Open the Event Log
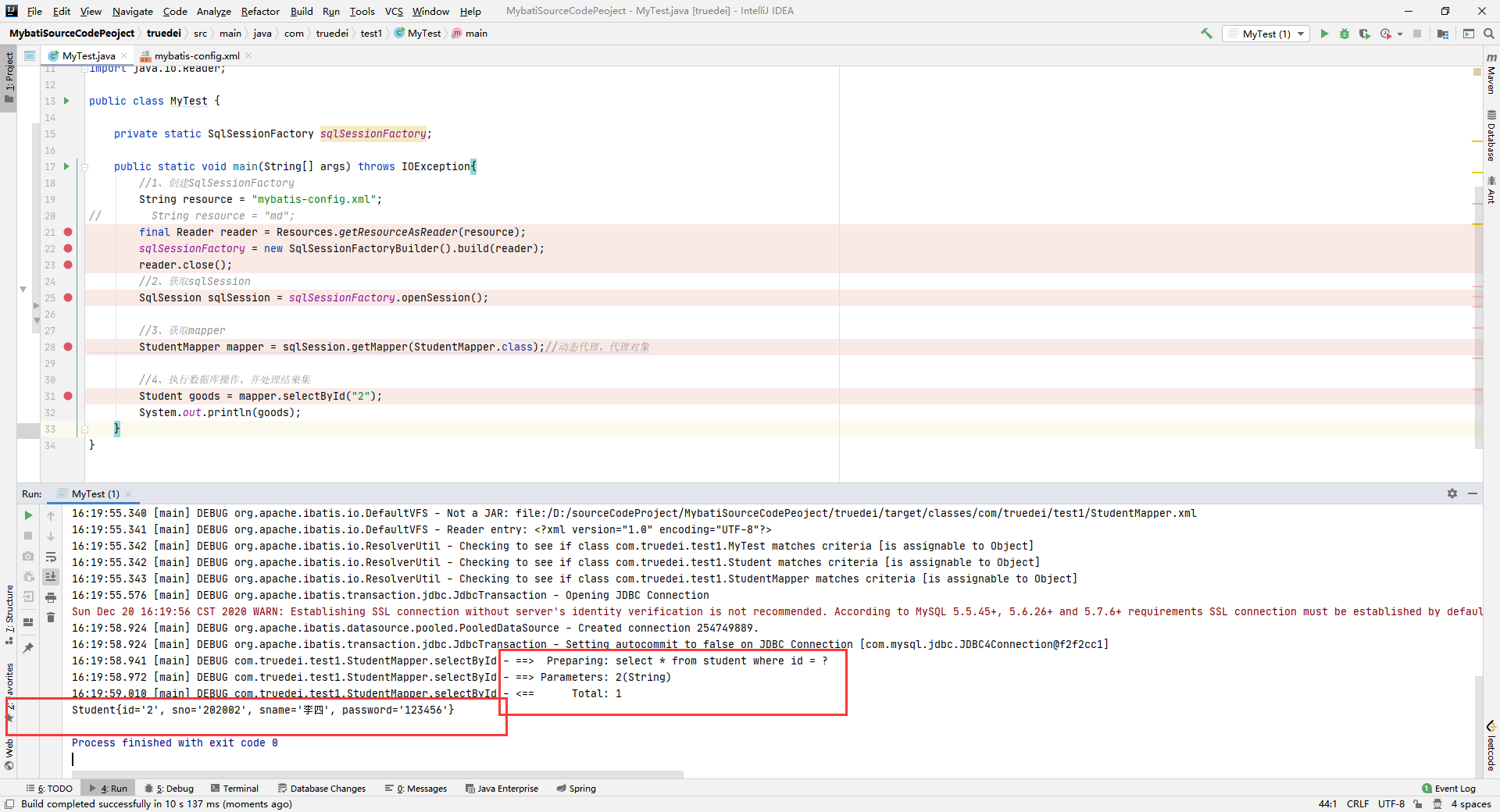 tap(1448, 789)
